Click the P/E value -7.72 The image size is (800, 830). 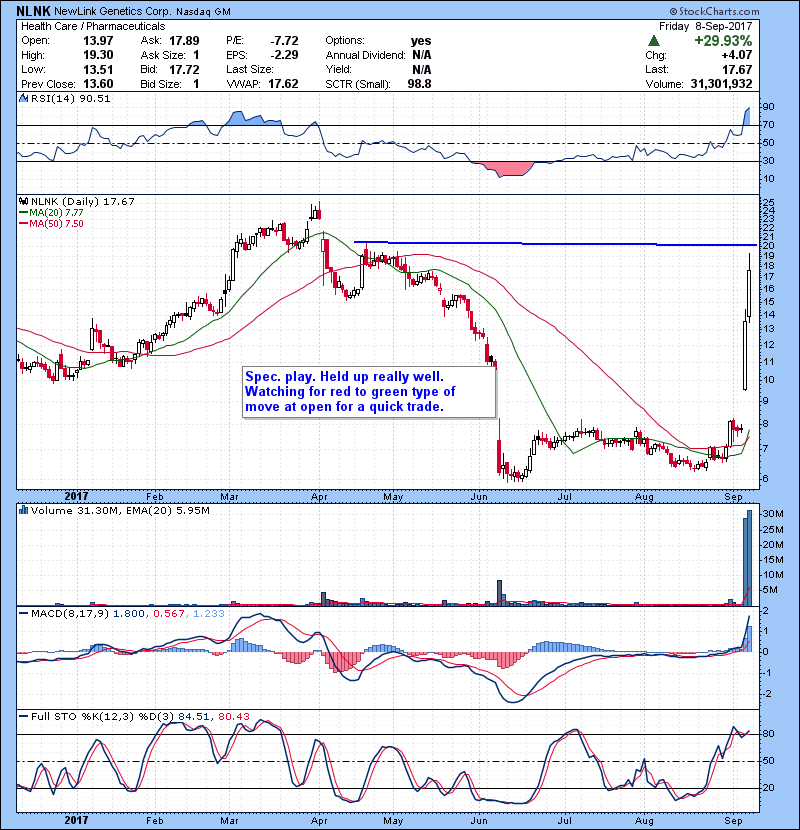point(284,40)
